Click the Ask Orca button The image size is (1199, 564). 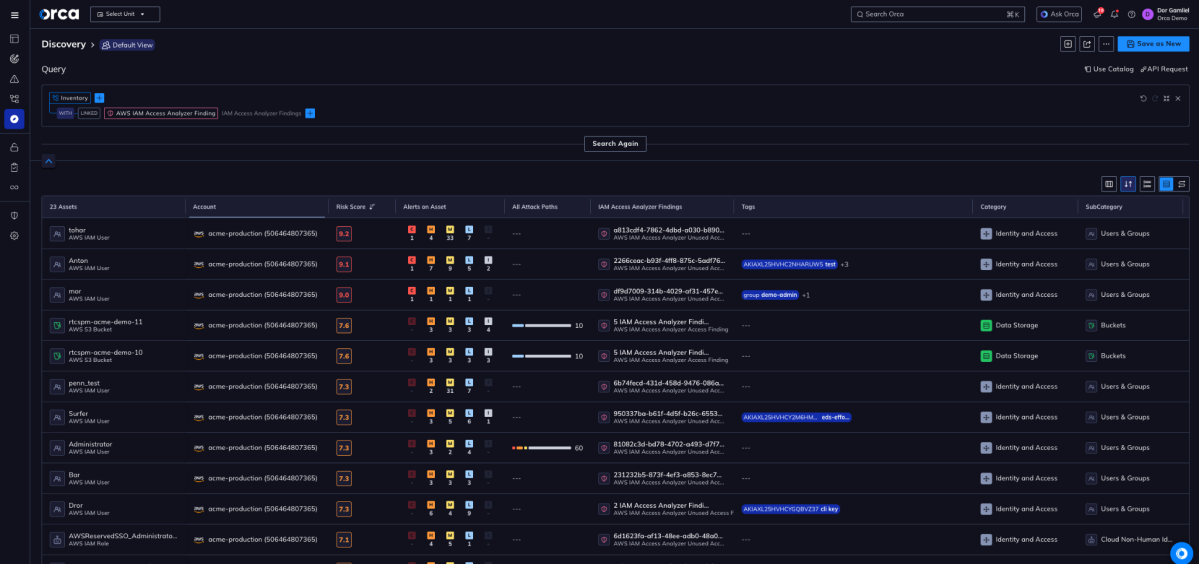[x=1058, y=14]
